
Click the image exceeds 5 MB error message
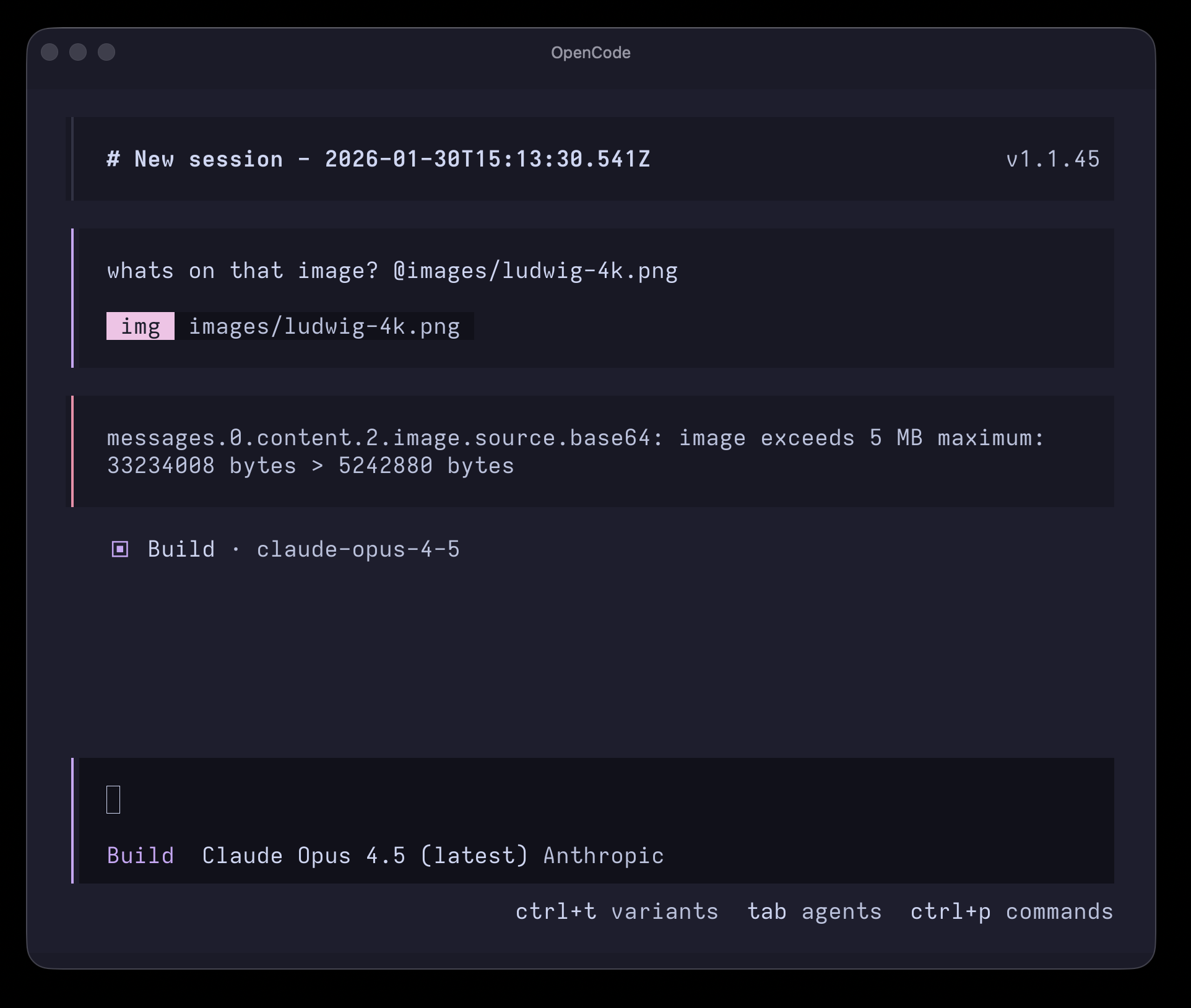[576, 451]
